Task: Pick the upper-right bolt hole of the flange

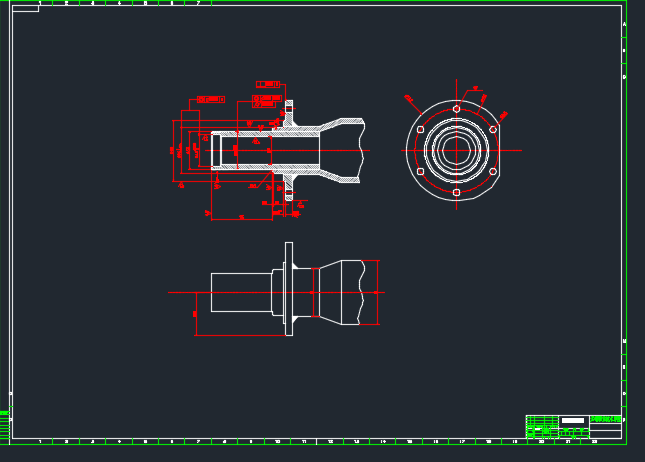Action: (493, 130)
